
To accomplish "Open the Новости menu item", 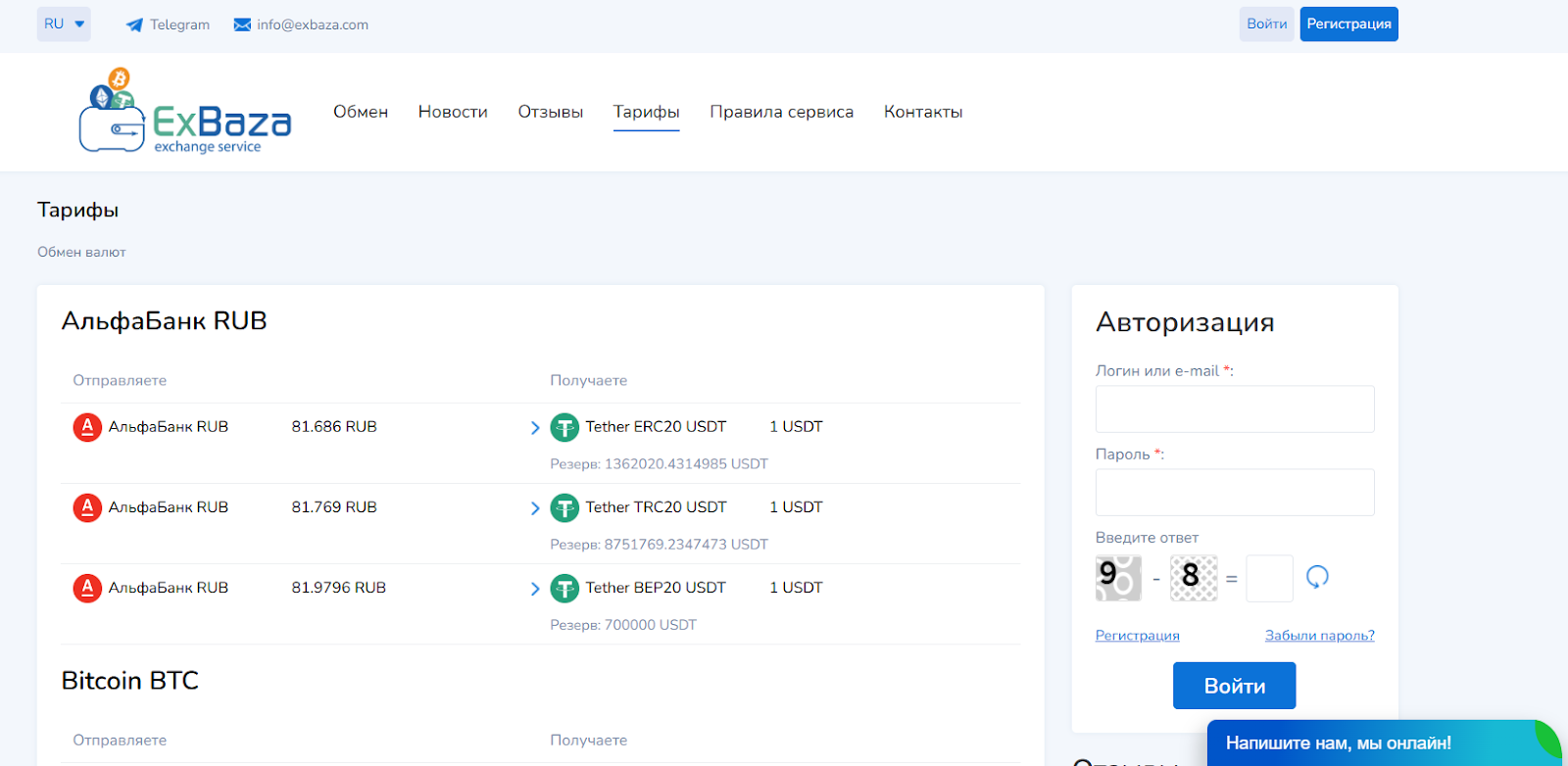I will [x=453, y=112].
